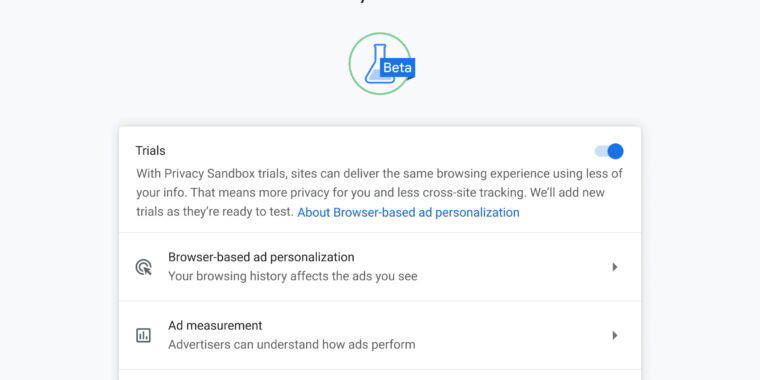The width and height of the screenshot is (760, 380).
Task: Click 'Advertisers can understand how ads perform' subtitle
Action: tap(292, 345)
